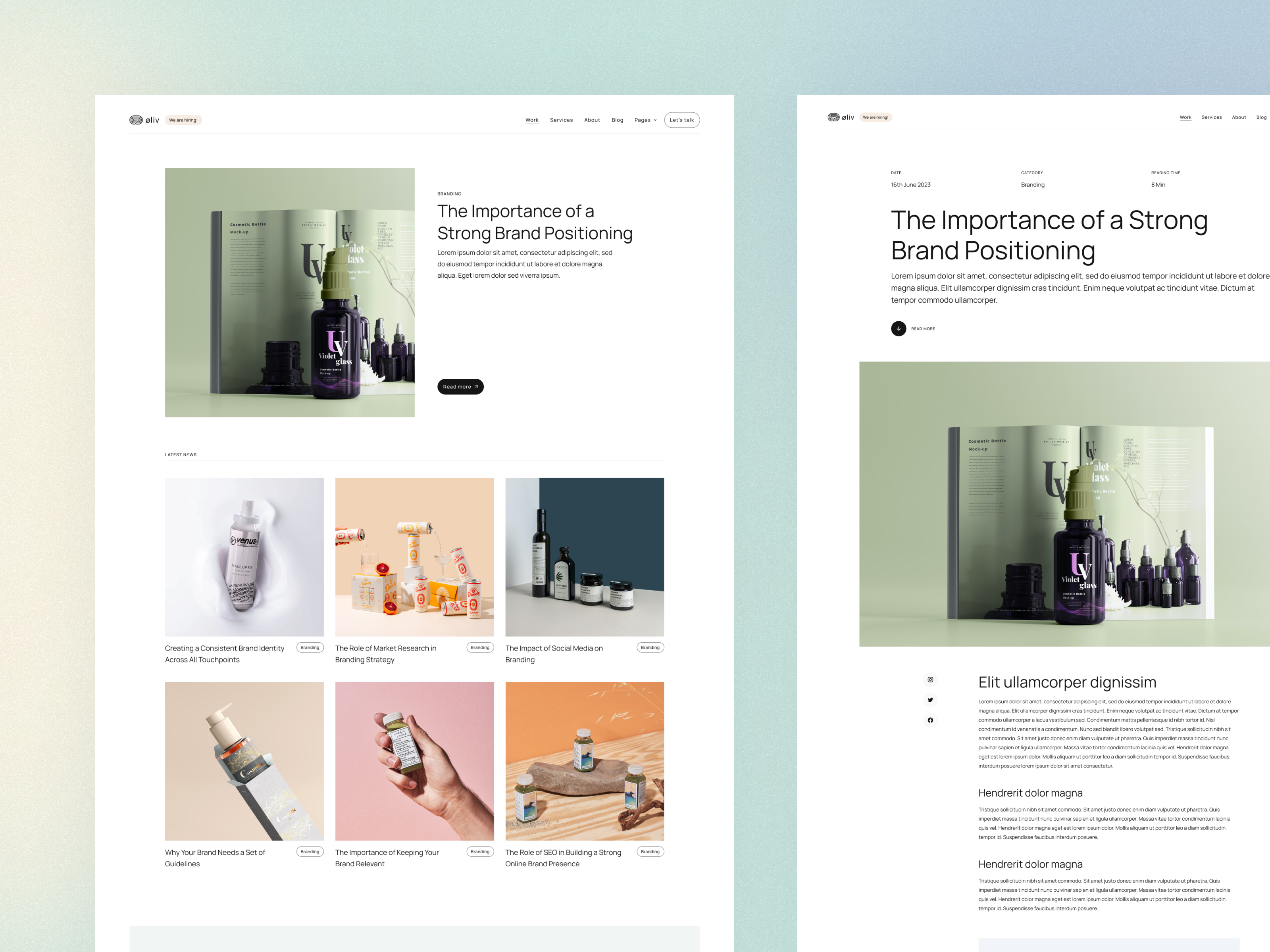Image resolution: width=1270 pixels, height=952 pixels.
Task: Click the 'oliv' logo icon on right panel
Action: click(834, 118)
